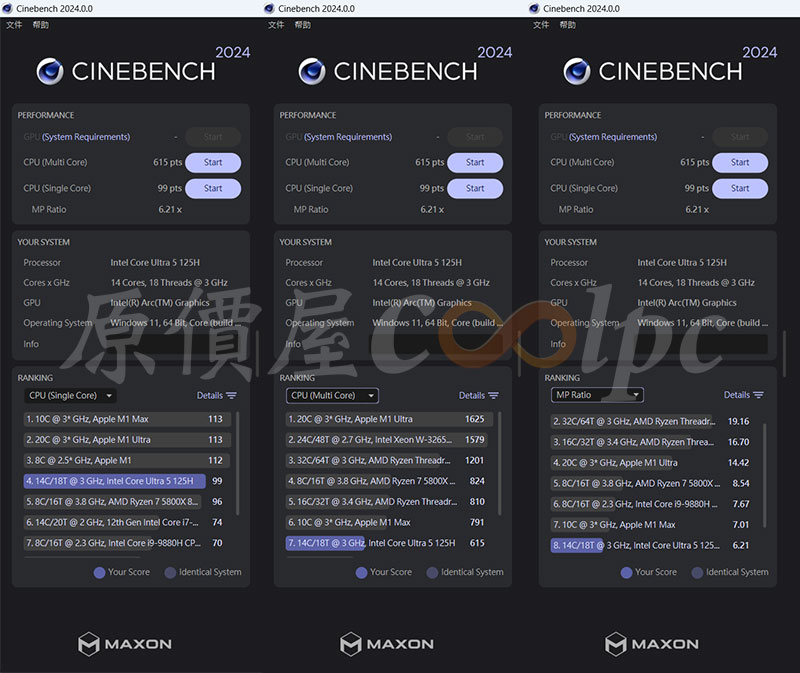Click greyed GPU Start button in single-core ranking window
800x673 pixels.
point(213,137)
